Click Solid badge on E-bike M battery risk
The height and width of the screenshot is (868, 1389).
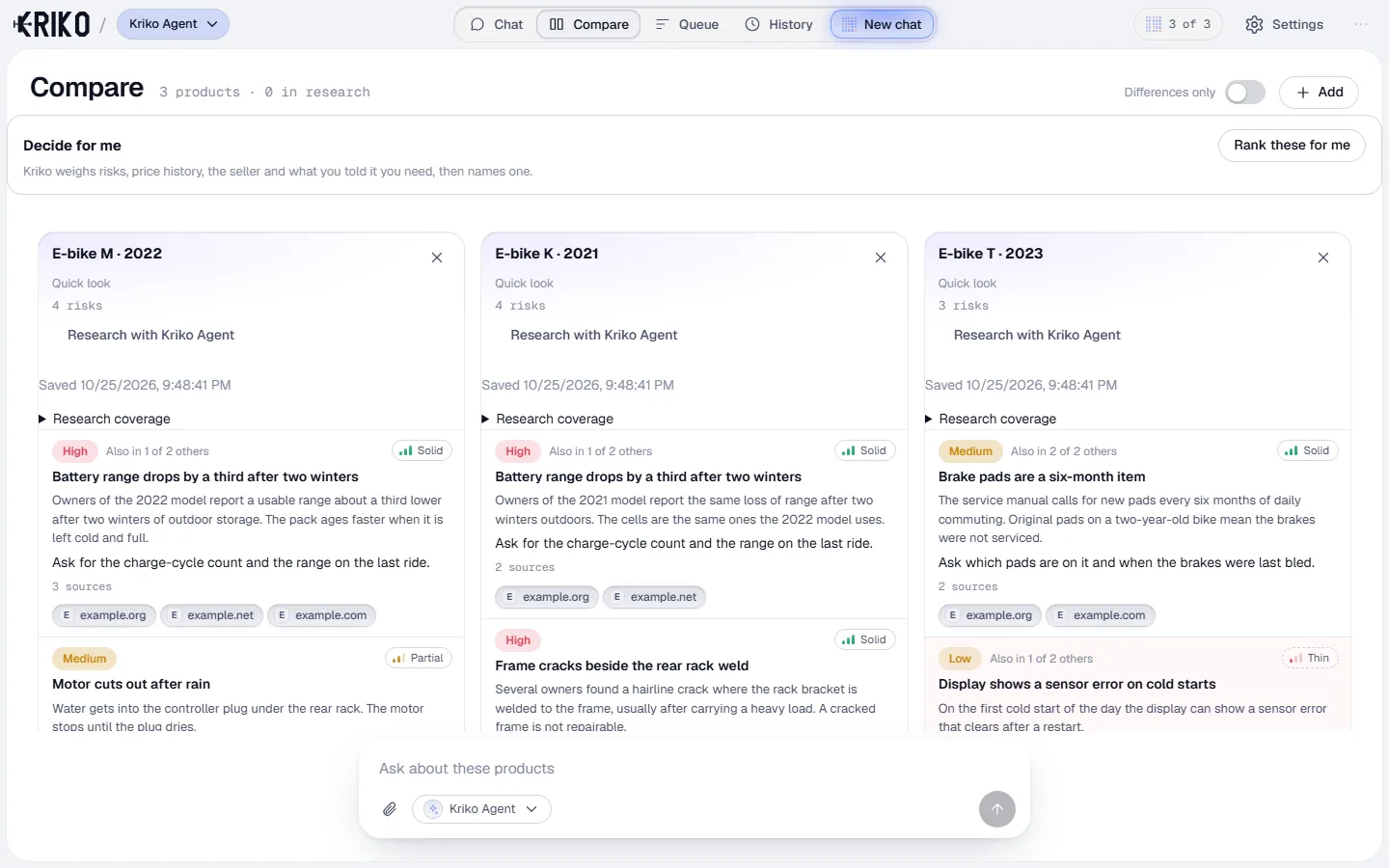[422, 450]
